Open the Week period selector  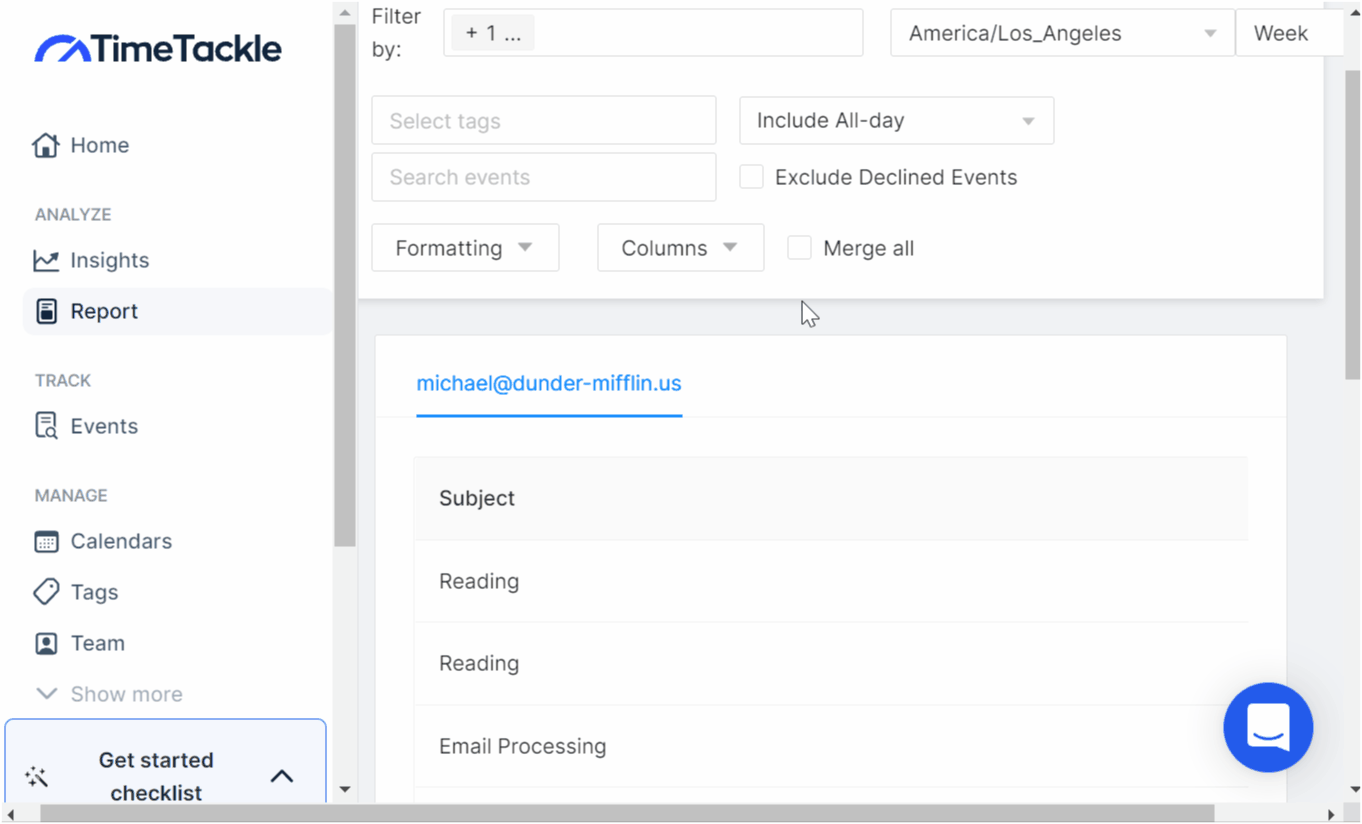coord(1288,33)
